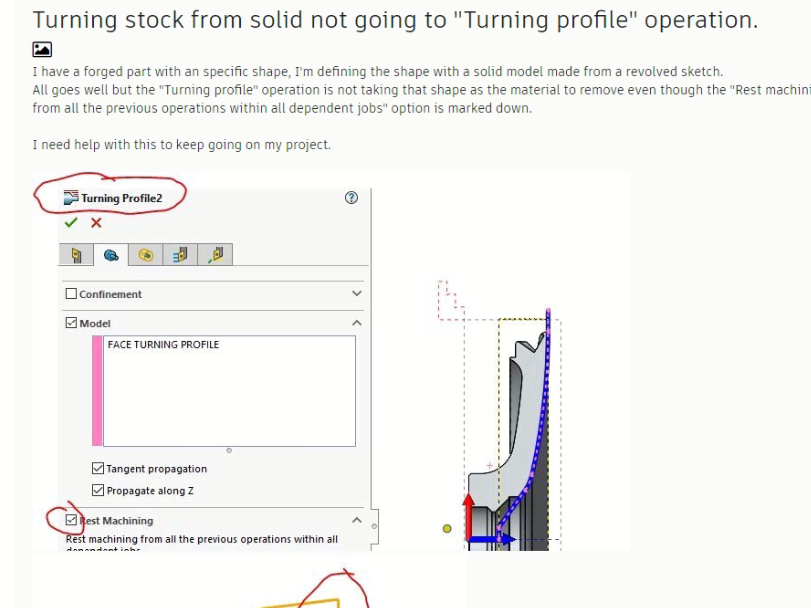Uncheck the Tangent propagation option
The width and height of the screenshot is (811, 608).
point(97,468)
